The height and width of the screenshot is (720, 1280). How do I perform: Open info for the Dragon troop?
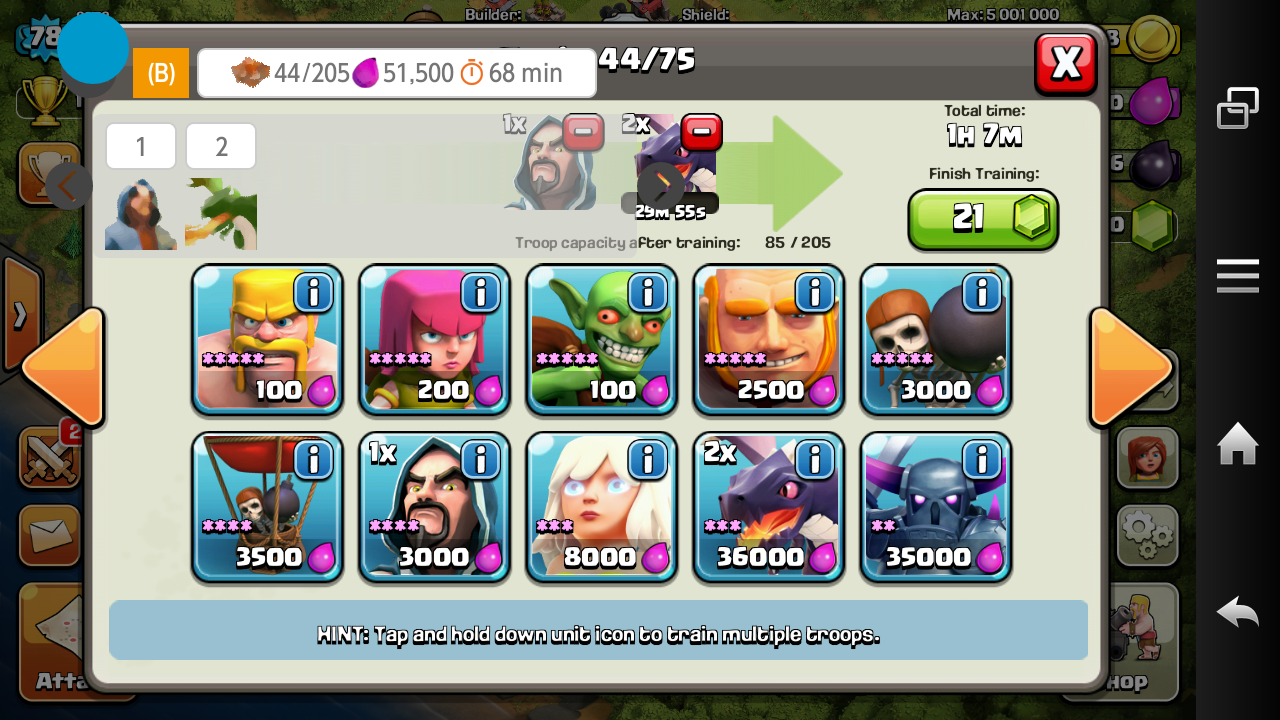click(814, 460)
